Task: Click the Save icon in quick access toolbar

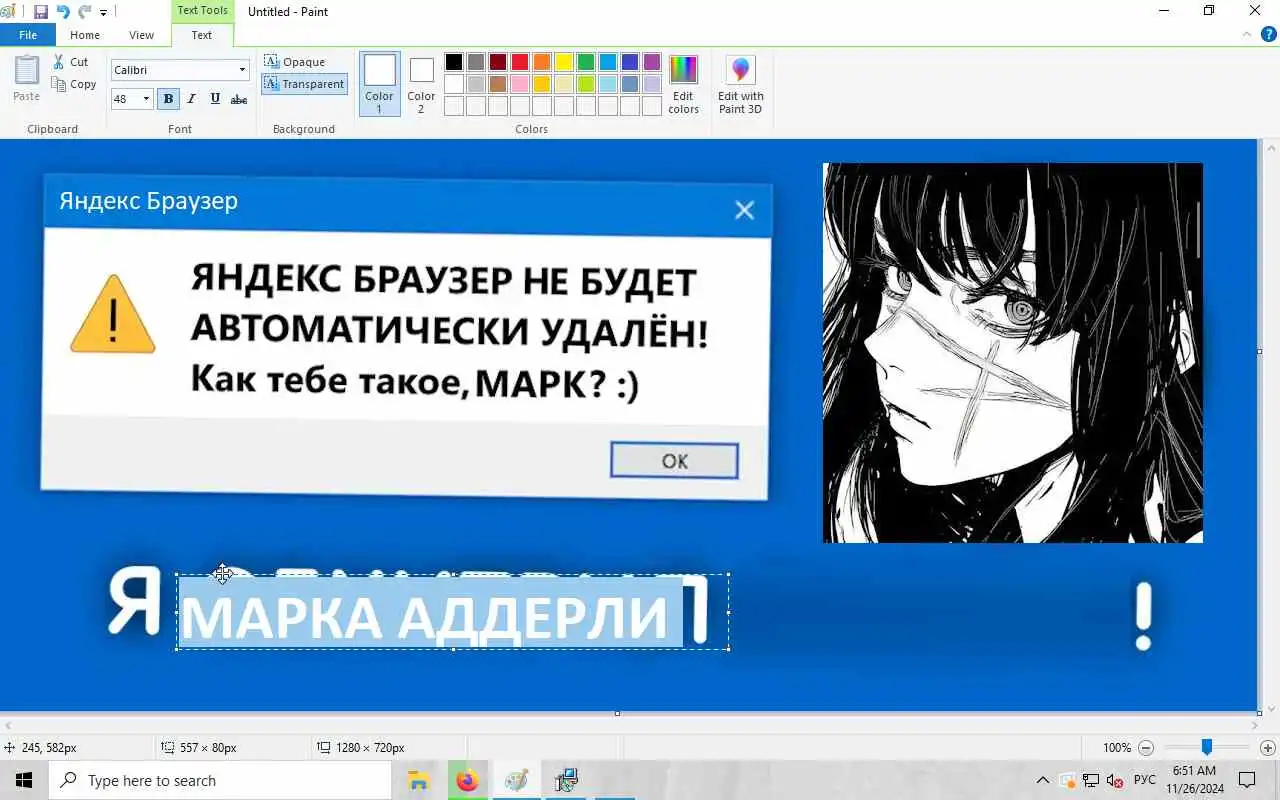Action: tap(41, 12)
